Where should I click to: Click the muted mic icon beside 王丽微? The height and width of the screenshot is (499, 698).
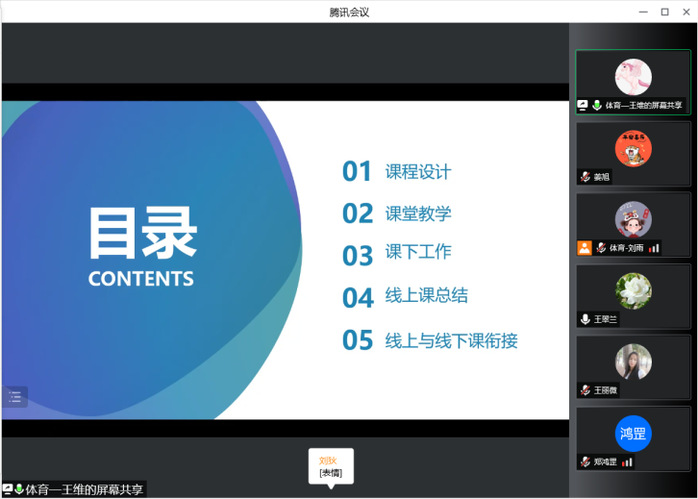tap(585, 390)
